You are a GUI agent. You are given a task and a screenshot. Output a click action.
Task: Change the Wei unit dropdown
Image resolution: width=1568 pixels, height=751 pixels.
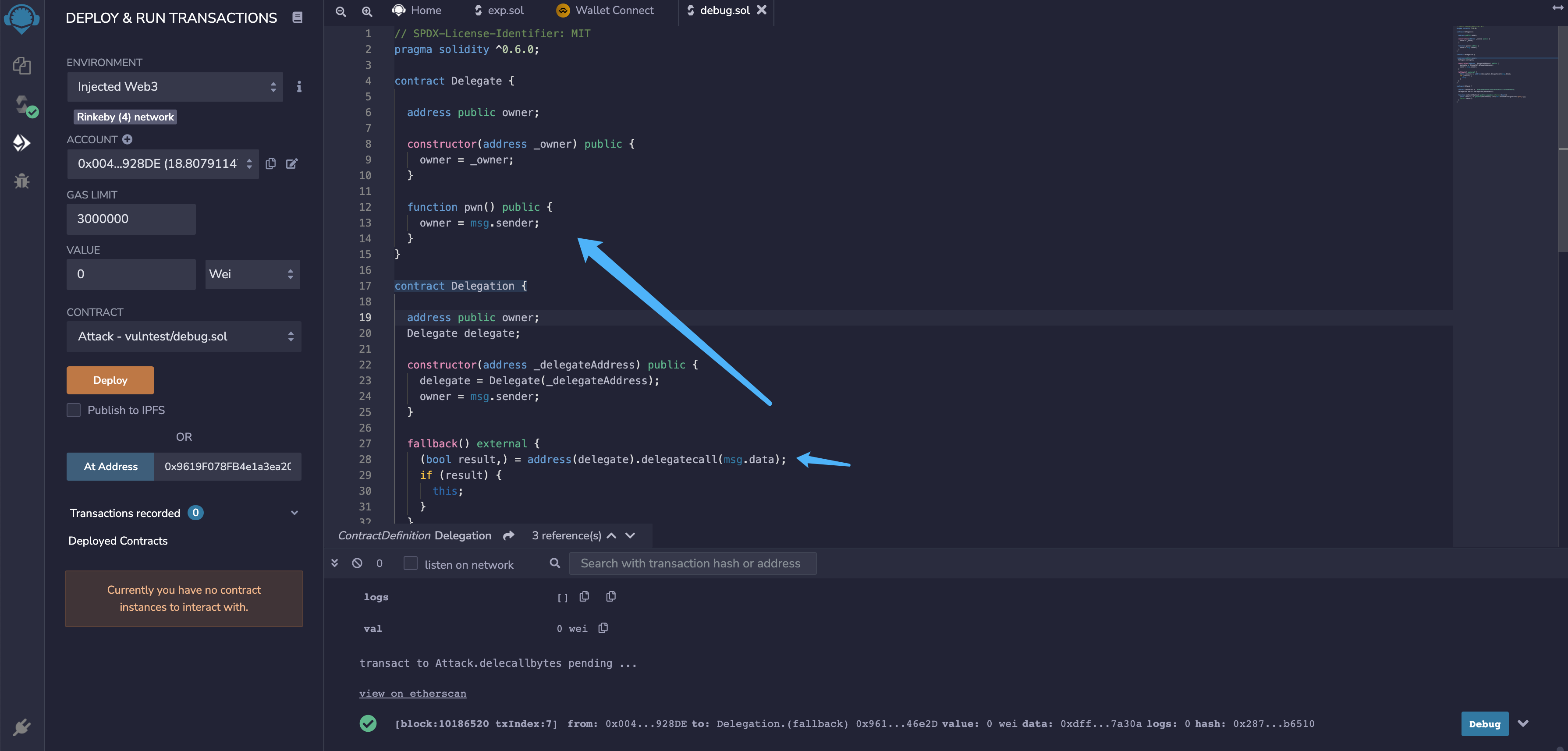(252, 274)
